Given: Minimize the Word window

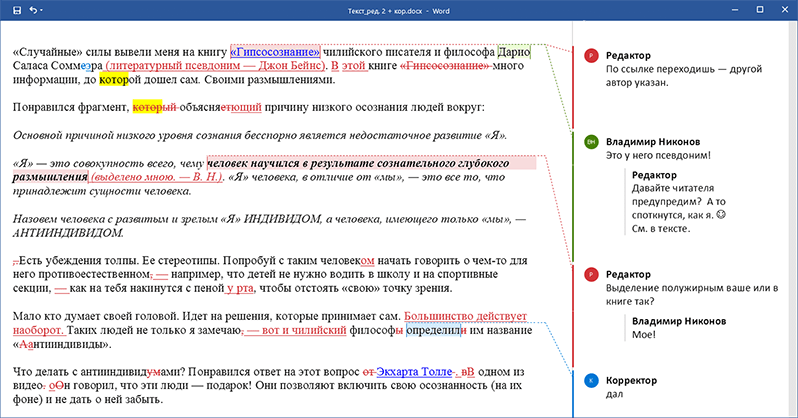Looking at the screenshot, I should click(735, 10).
